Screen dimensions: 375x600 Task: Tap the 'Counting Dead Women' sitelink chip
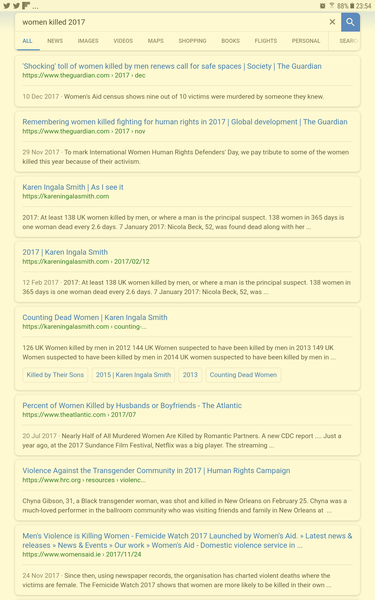coord(243,375)
